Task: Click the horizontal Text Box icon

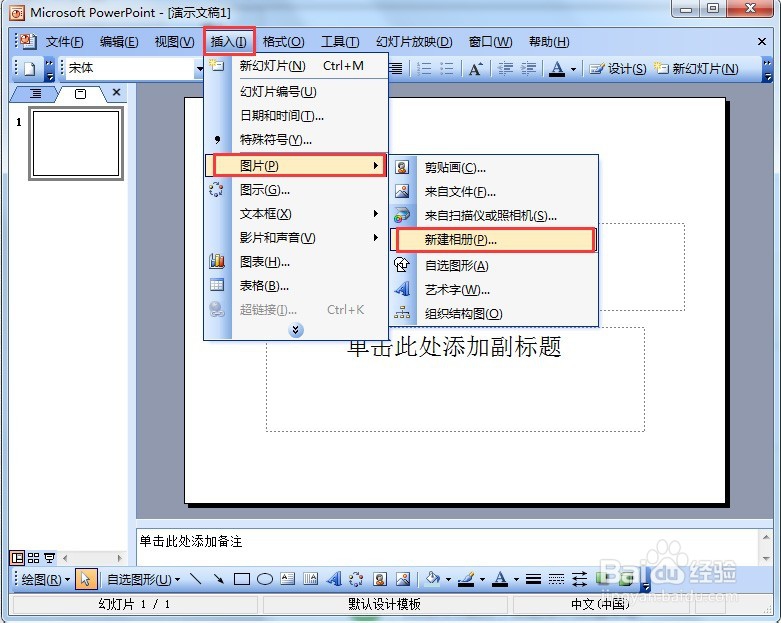Action: tap(287, 579)
